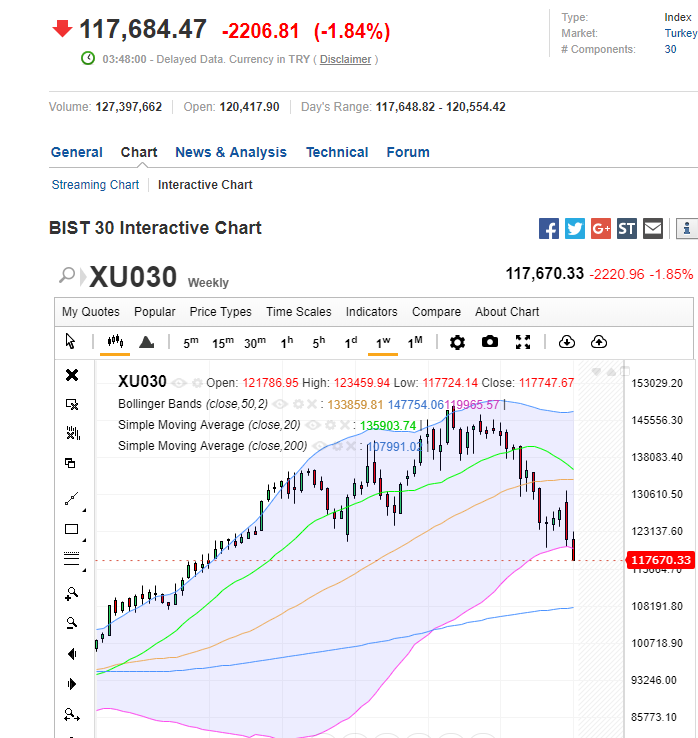The height and width of the screenshot is (738, 698).
Task: Click the symbol search magnifier icon
Action: (67, 275)
